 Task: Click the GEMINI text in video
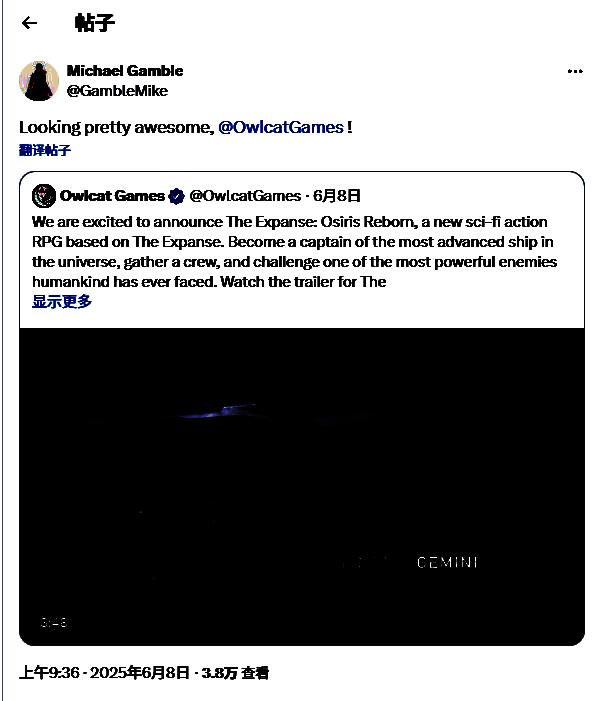(448, 562)
